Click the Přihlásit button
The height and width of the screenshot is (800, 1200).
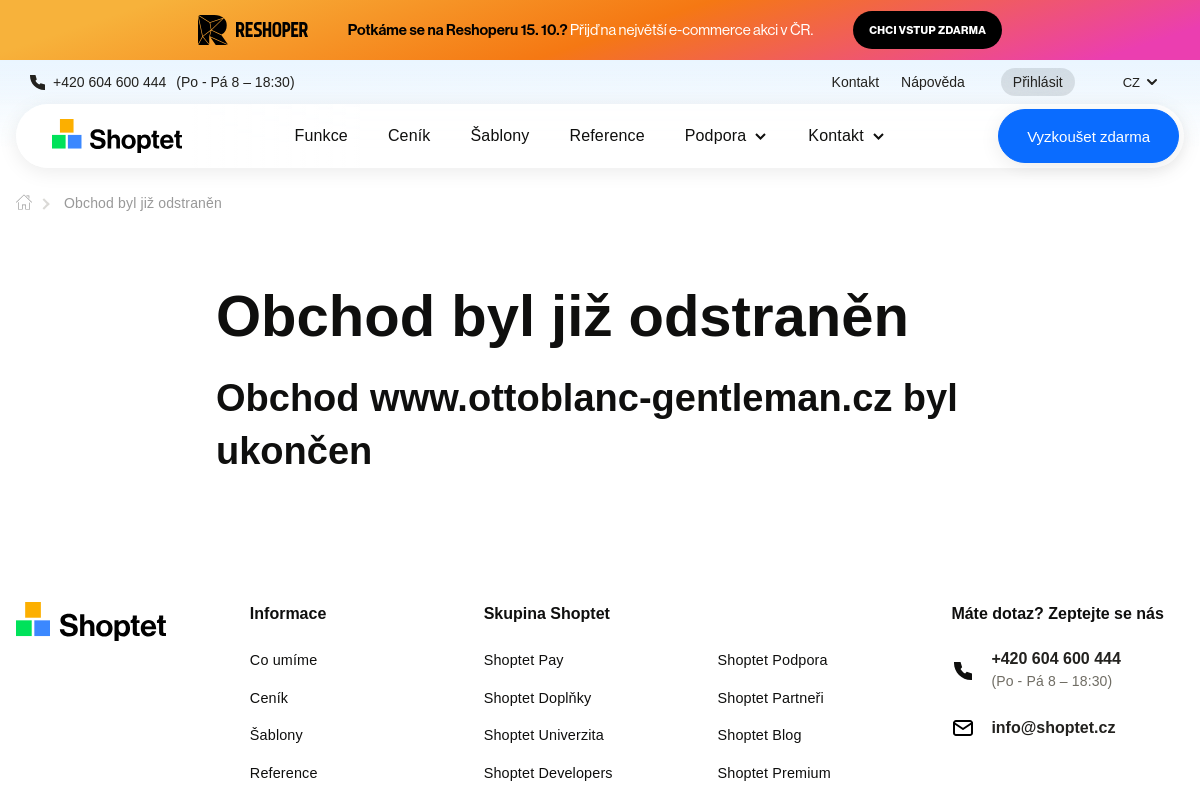tap(1038, 82)
